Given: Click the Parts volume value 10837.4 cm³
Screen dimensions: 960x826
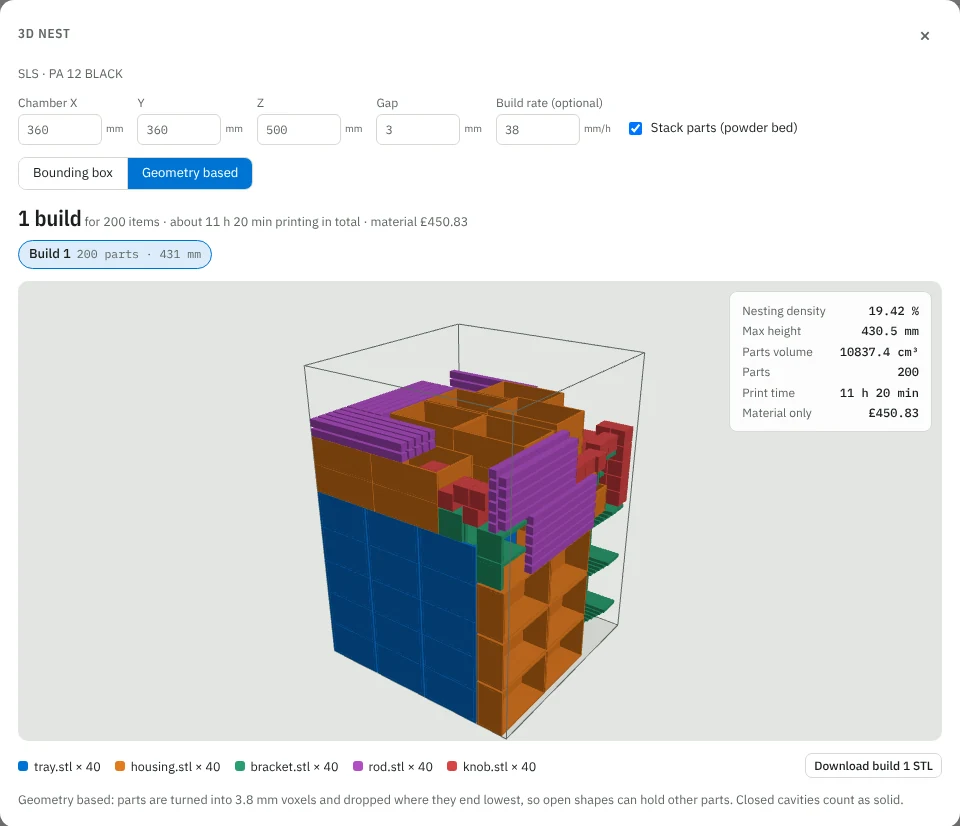Looking at the screenshot, I should point(879,352).
